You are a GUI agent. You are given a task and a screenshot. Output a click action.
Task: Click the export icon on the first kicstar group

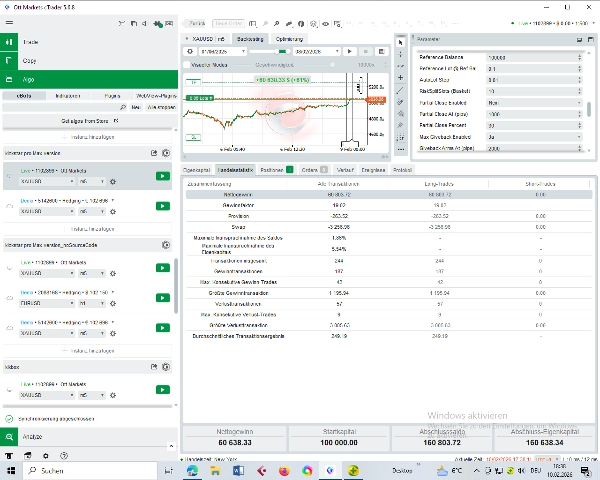[154, 153]
